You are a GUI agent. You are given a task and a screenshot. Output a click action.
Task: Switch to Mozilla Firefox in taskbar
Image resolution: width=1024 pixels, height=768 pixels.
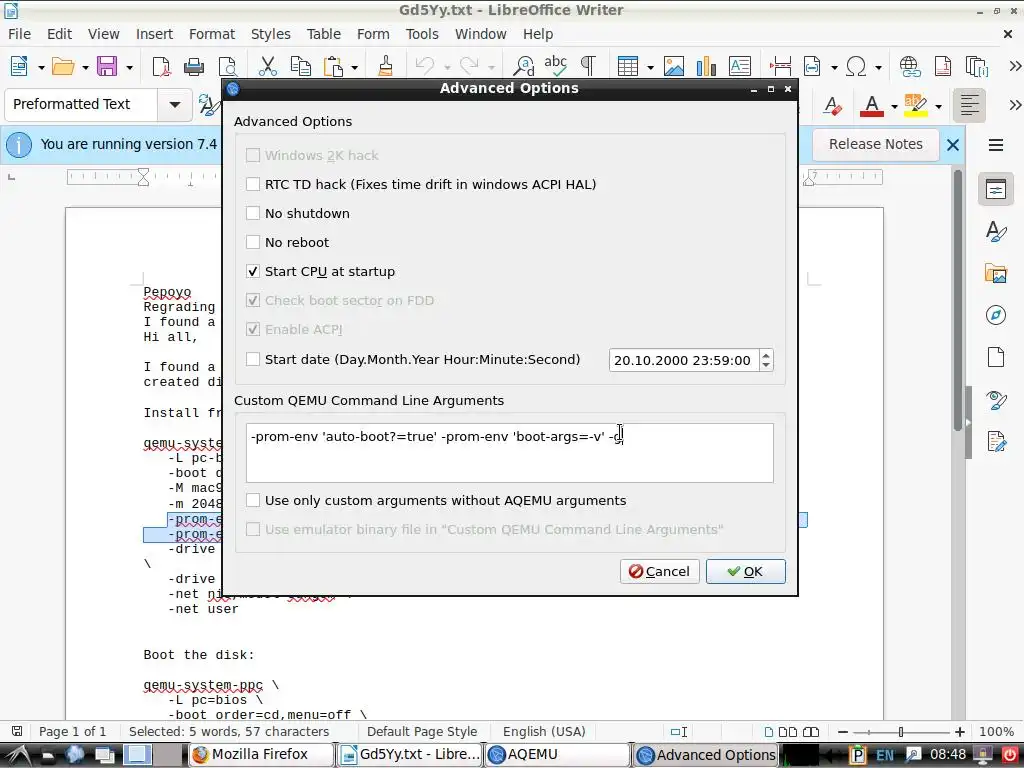(x=261, y=755)
